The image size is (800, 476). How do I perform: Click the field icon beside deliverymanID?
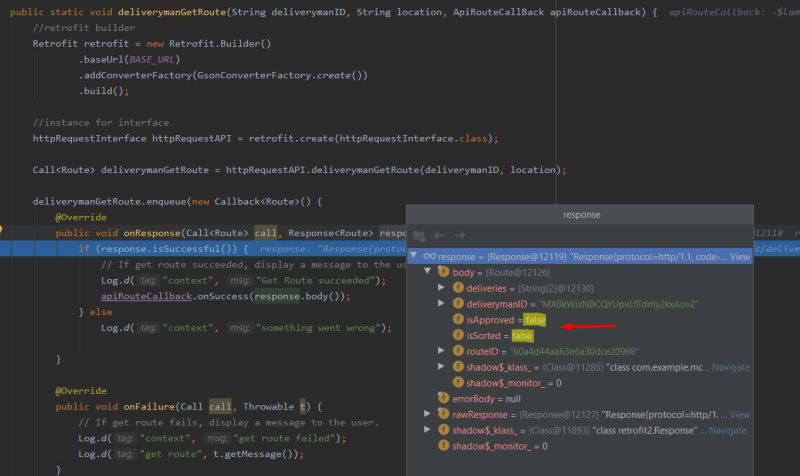(458, 304)
